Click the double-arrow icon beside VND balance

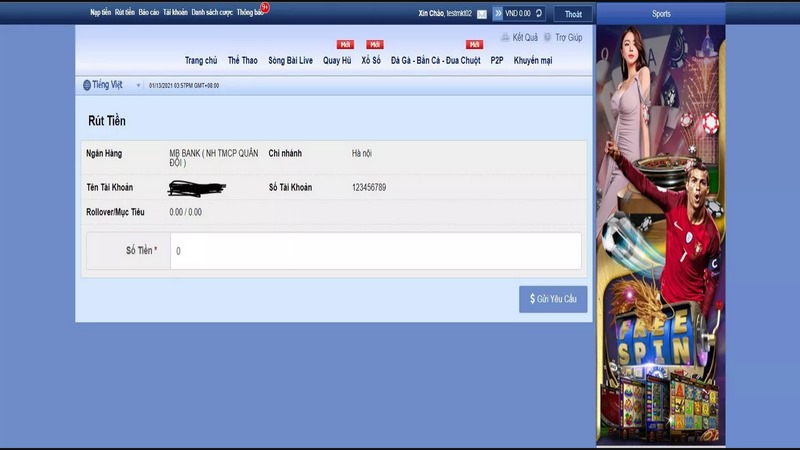click(x=498, y=14)
